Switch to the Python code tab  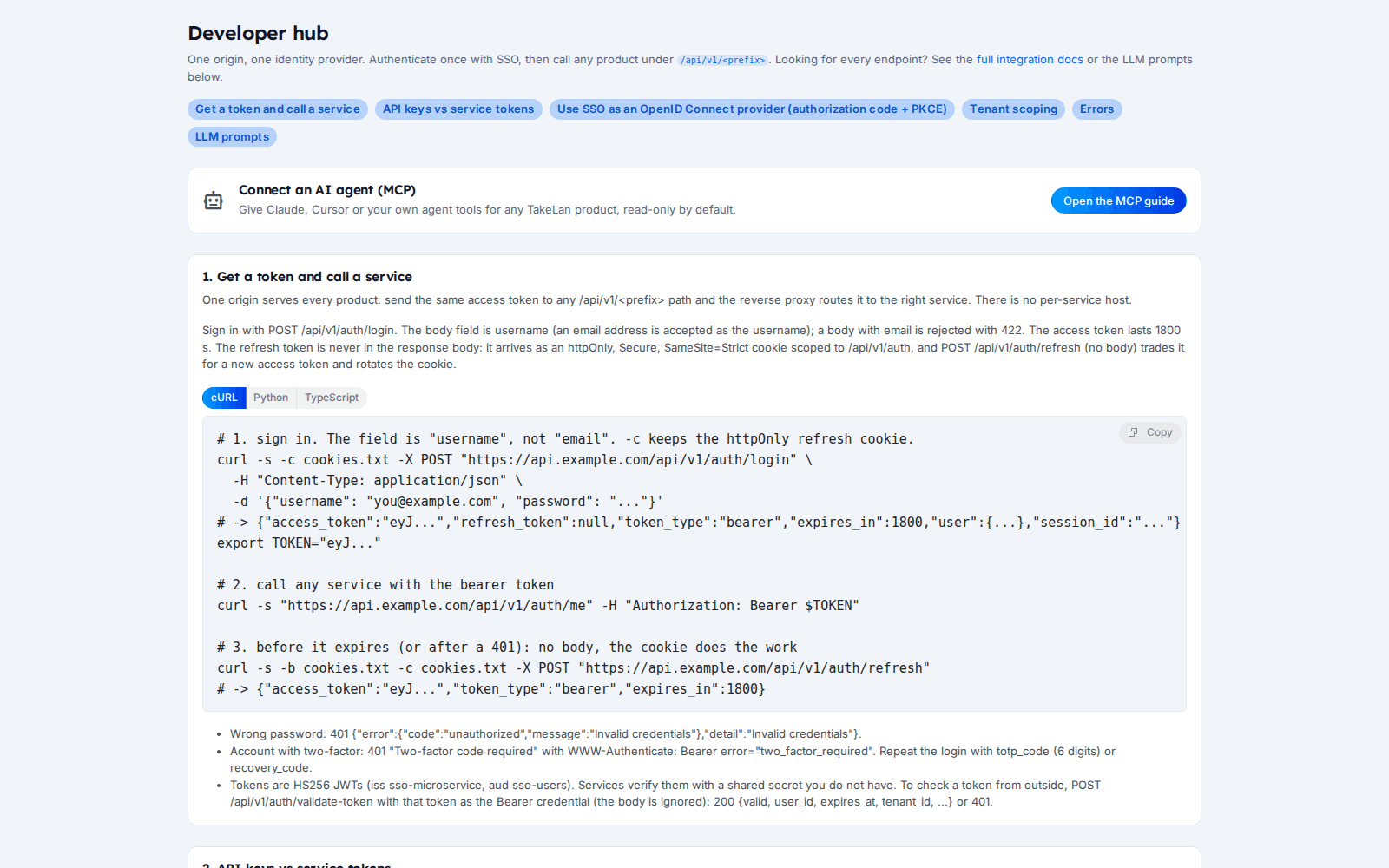(271, 398)
